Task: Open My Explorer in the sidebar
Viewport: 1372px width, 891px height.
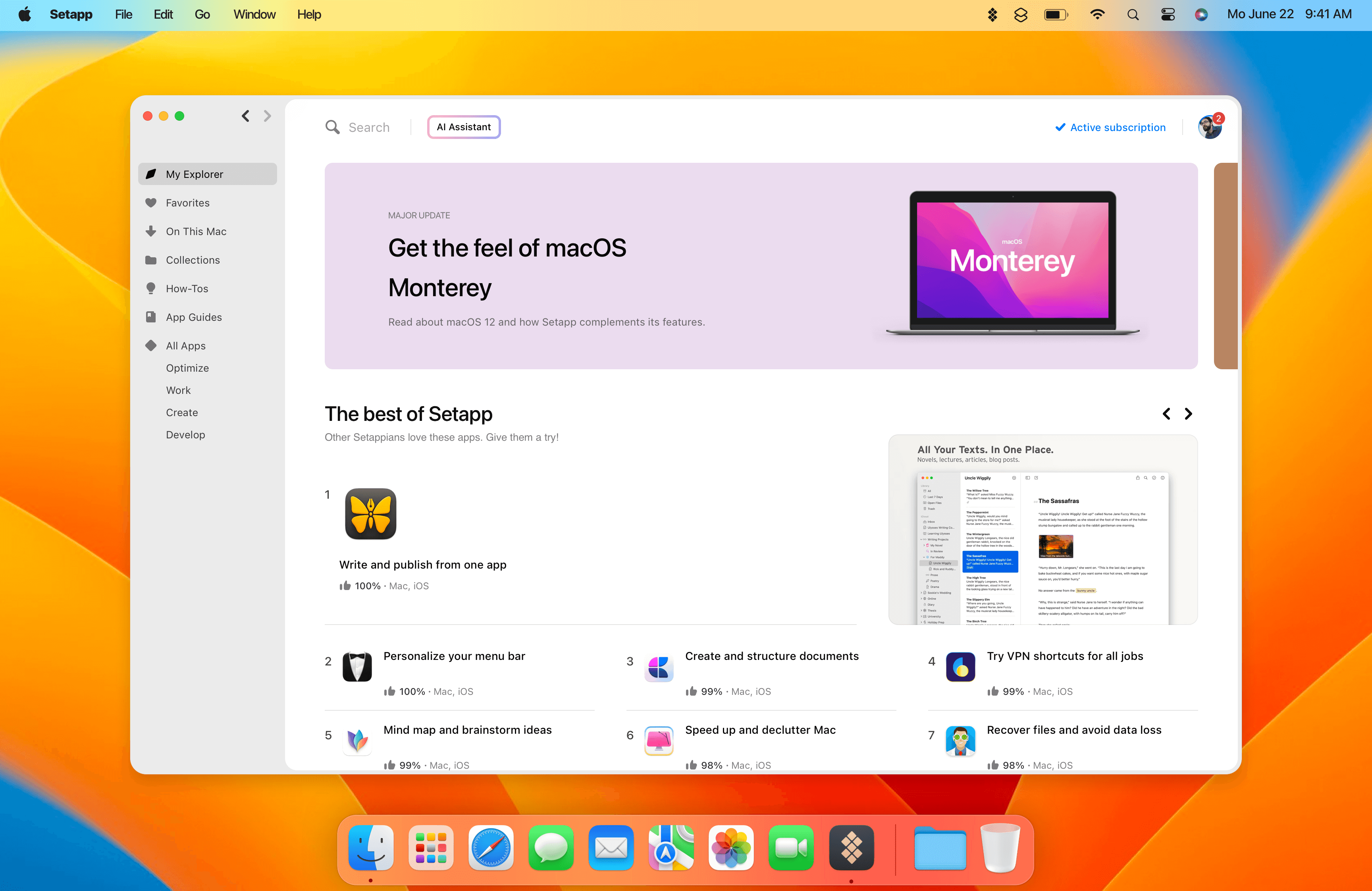Action: click(194, 174)
